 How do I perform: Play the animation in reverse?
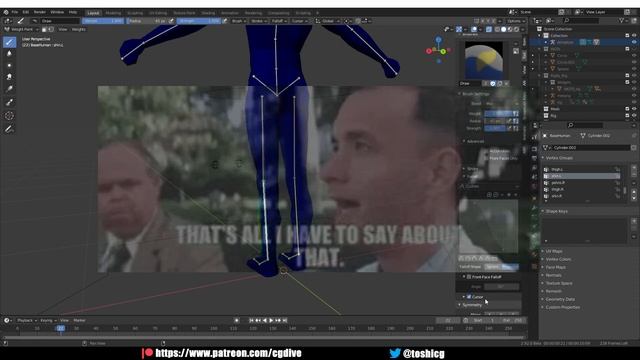click(x=264, y=321)
